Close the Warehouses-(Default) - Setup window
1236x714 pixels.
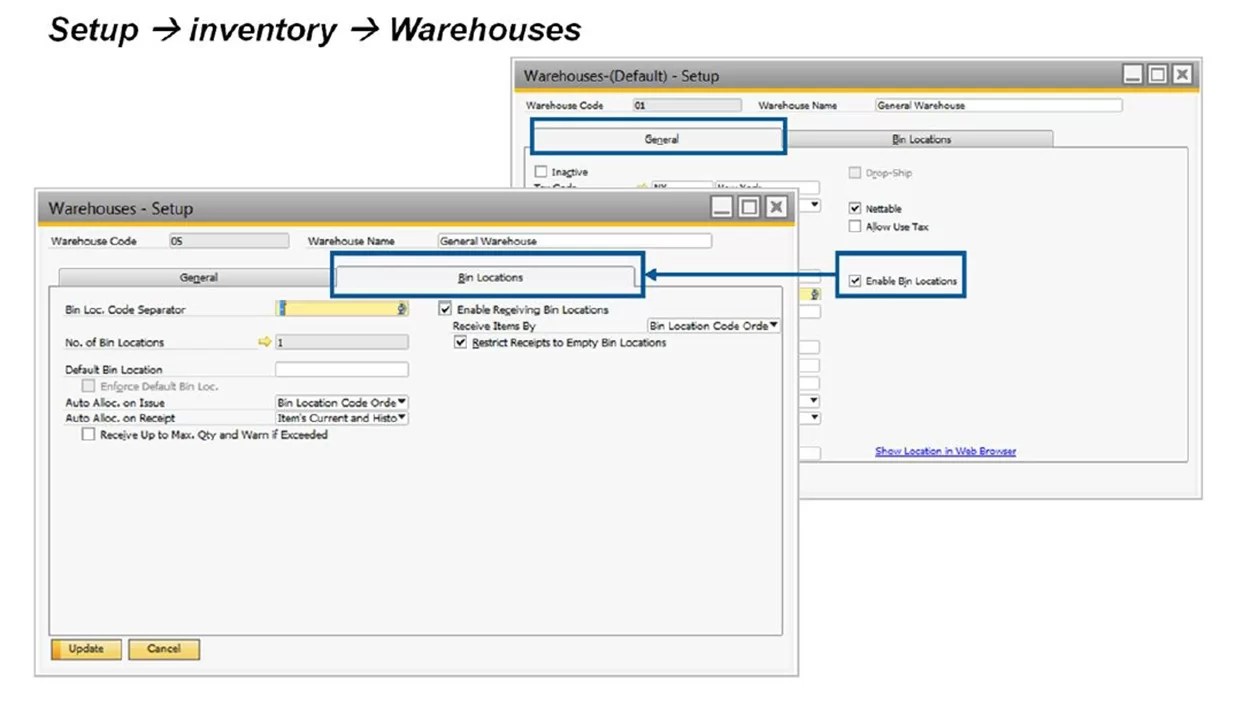click(1181, 75)
